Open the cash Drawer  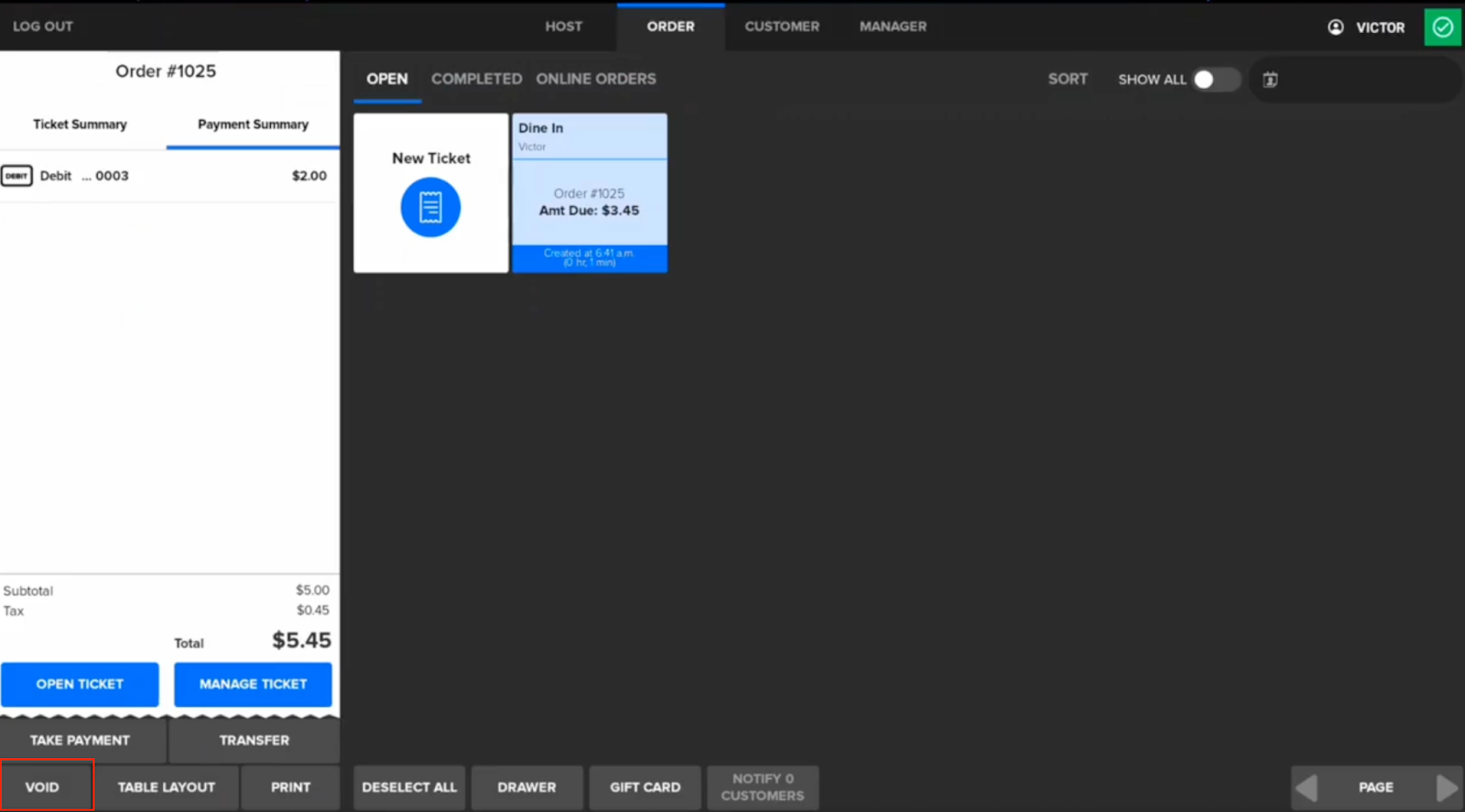(x=526, y=787)
